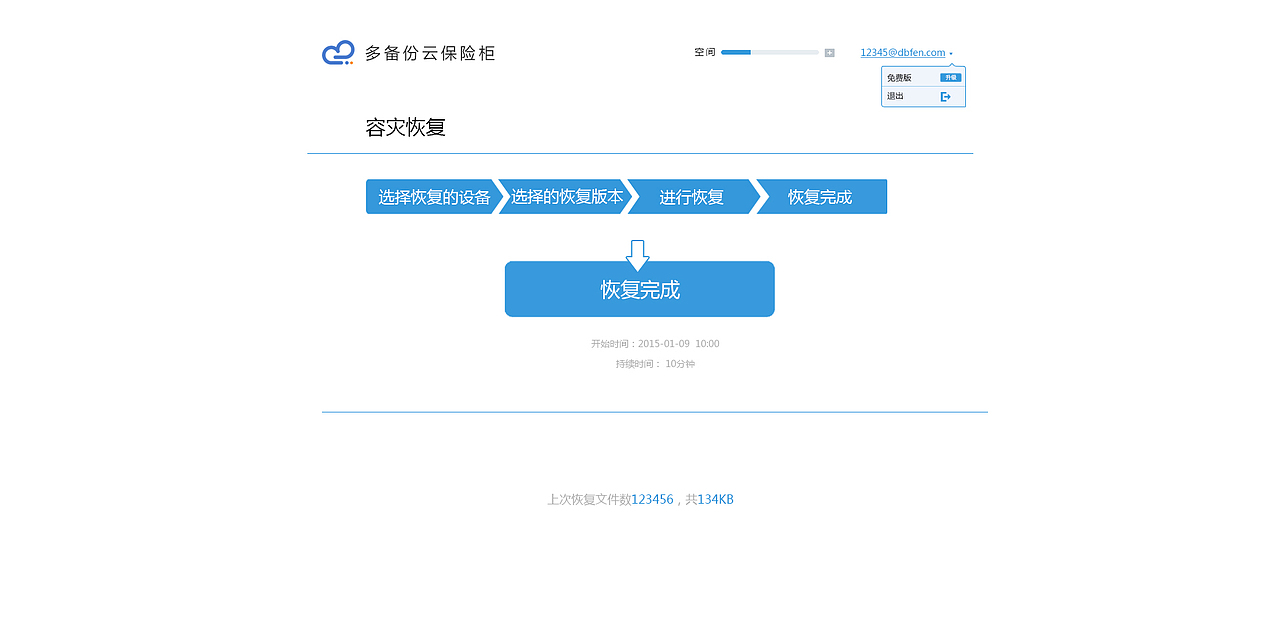Screen dimensions: 1280x617
Task: Open the 进行恢复 step tab
Action: pos(692,196)
